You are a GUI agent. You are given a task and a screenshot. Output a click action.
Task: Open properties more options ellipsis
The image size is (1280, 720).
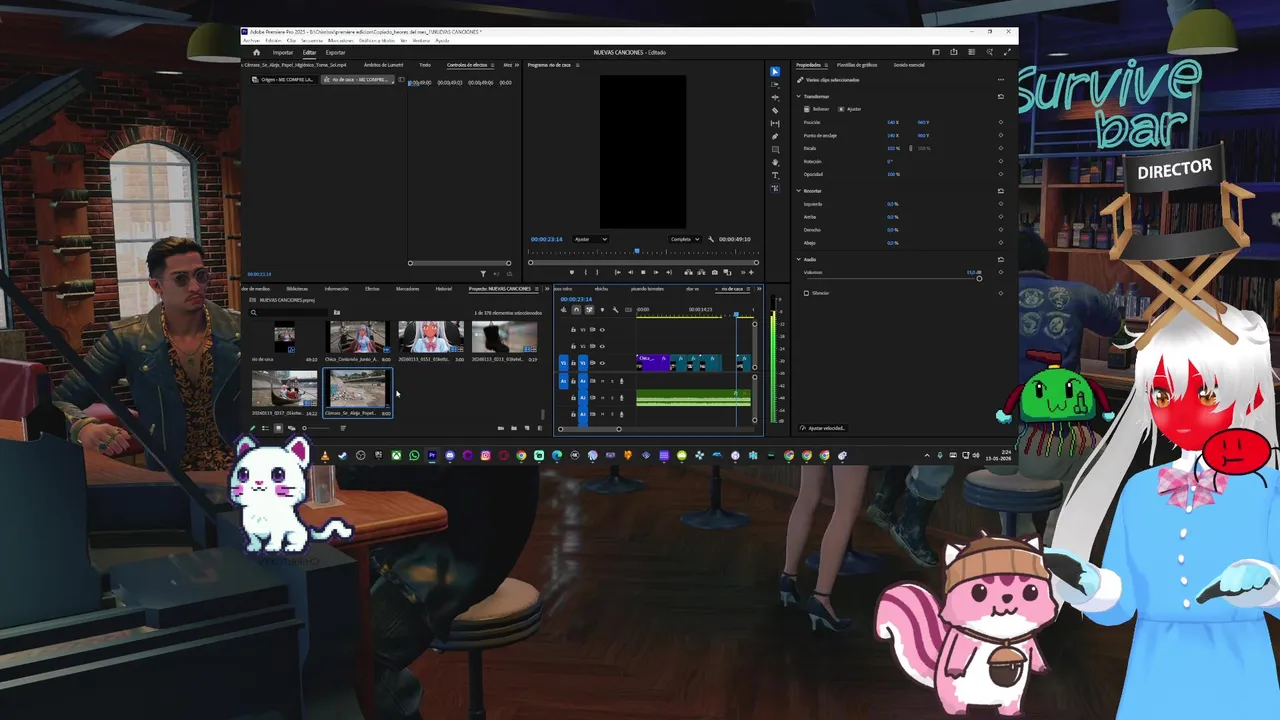click(x=1000, y=79)
